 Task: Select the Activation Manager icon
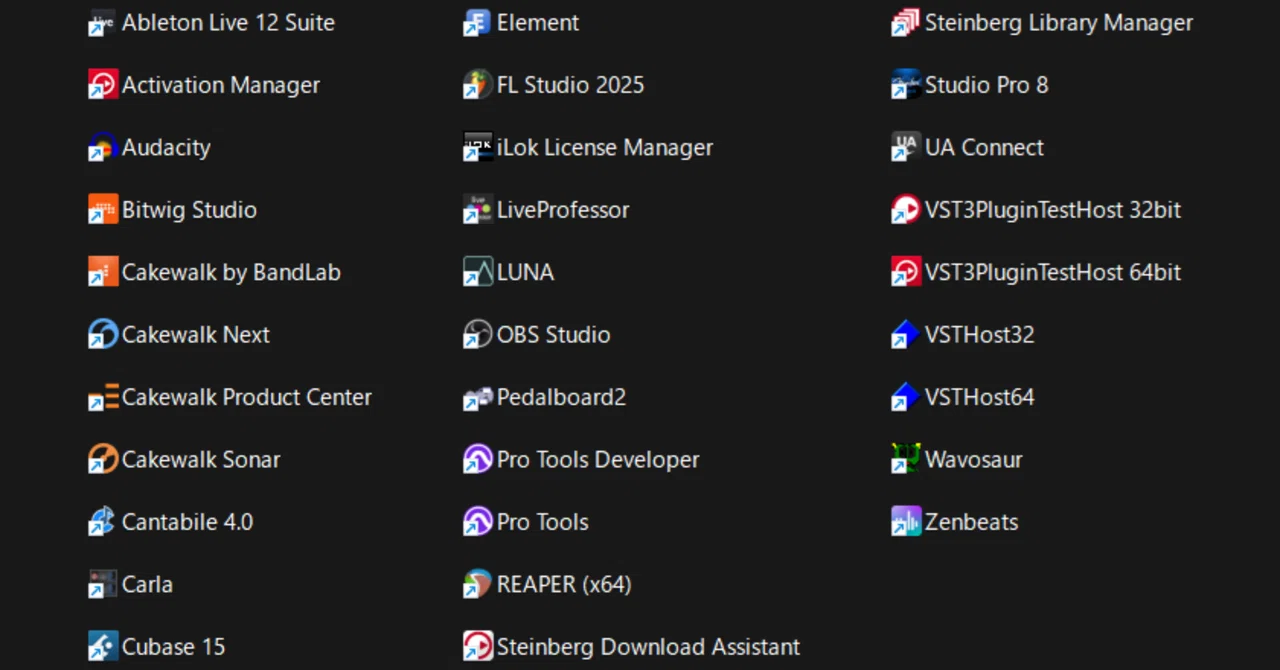point(103,85)
